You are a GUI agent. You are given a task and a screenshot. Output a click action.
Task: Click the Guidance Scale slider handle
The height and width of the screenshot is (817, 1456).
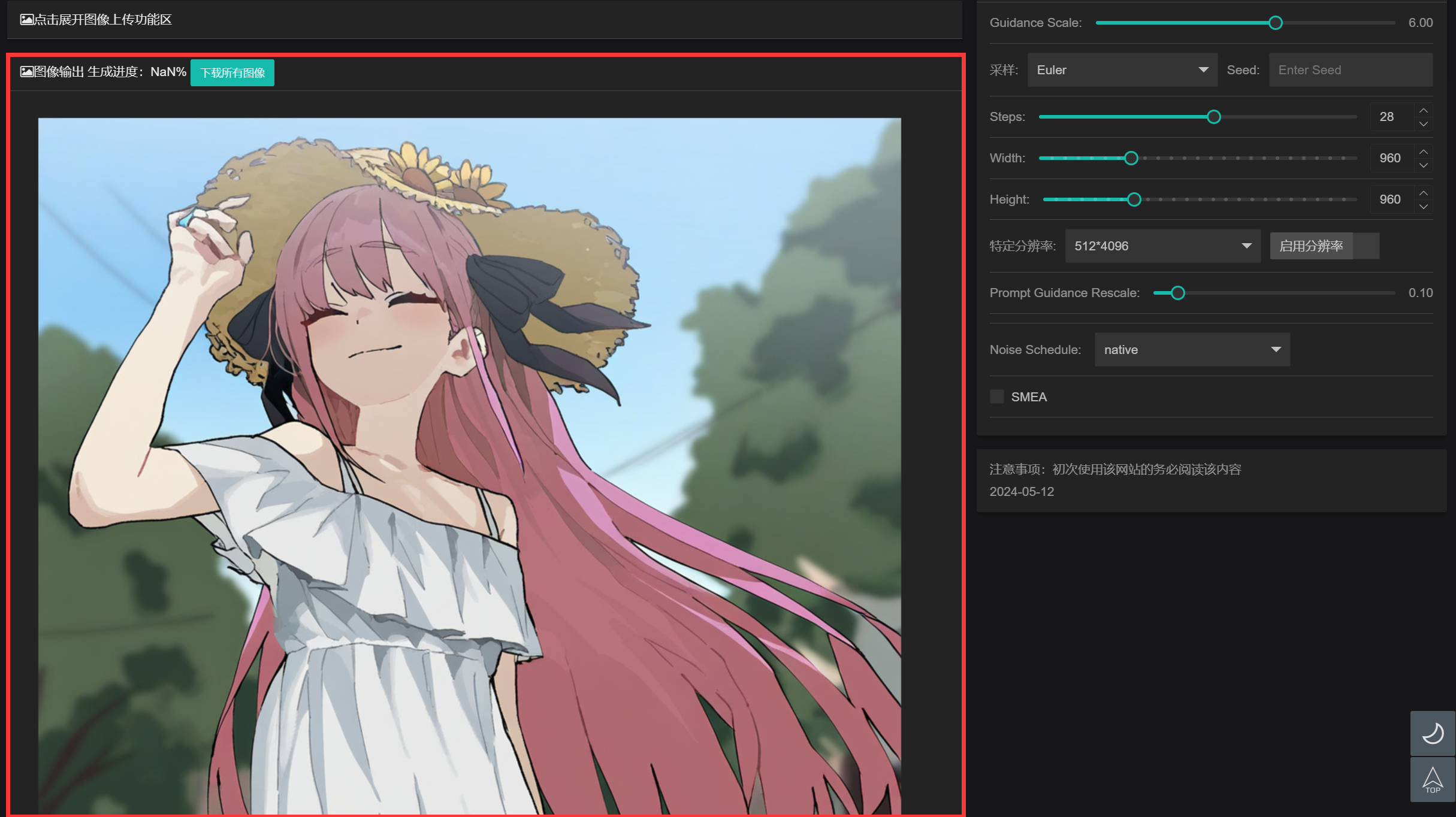tap(1276, 23)
